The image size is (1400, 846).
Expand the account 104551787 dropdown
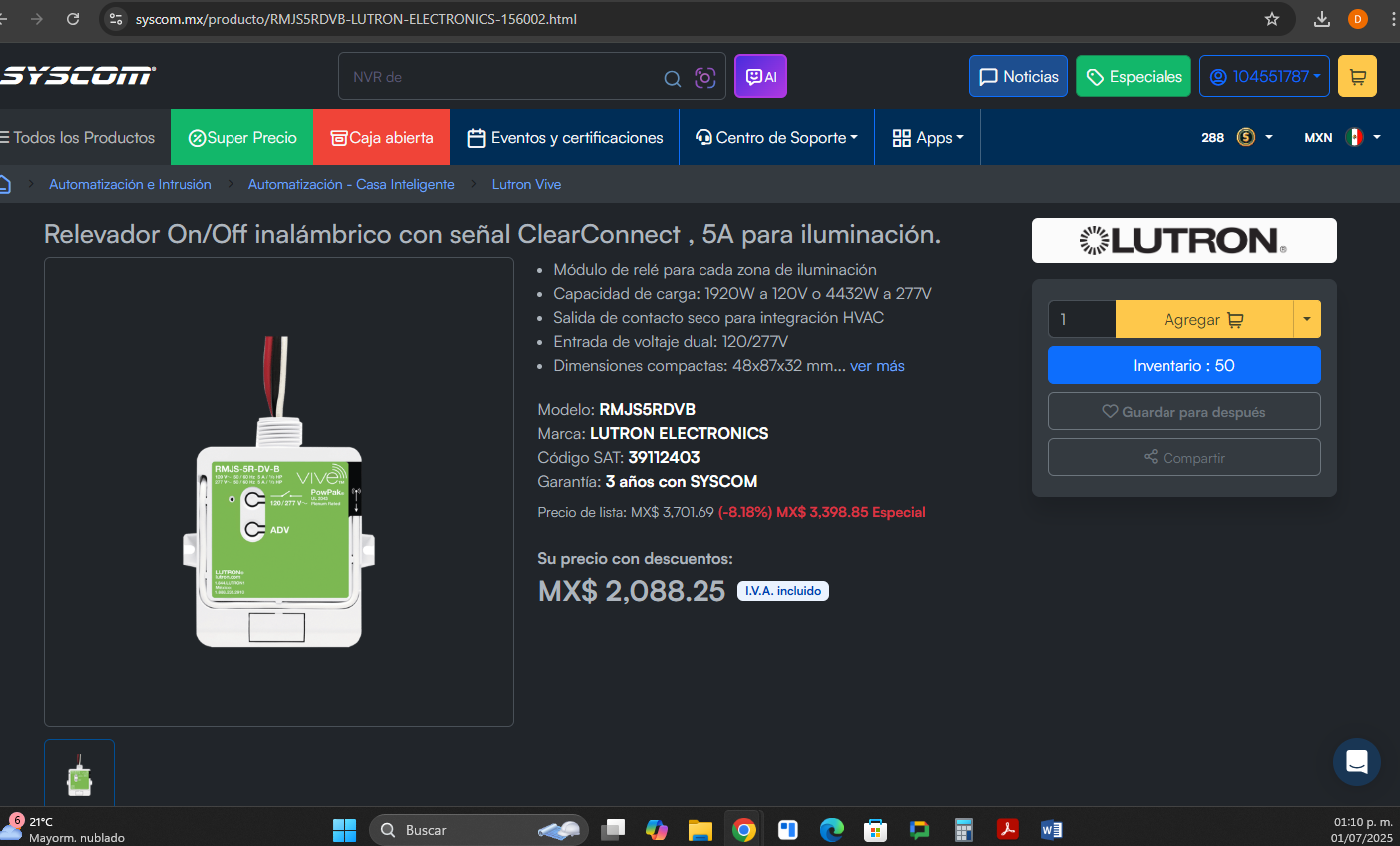point(1264,76)
